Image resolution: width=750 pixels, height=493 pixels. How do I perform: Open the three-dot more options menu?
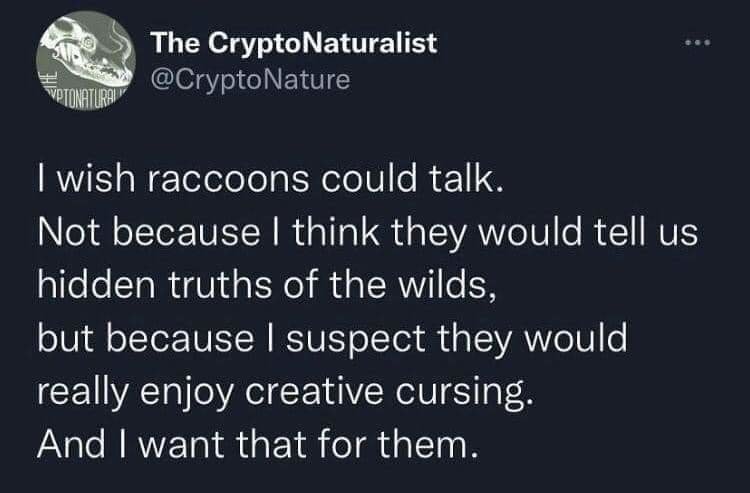pos(698,43)
